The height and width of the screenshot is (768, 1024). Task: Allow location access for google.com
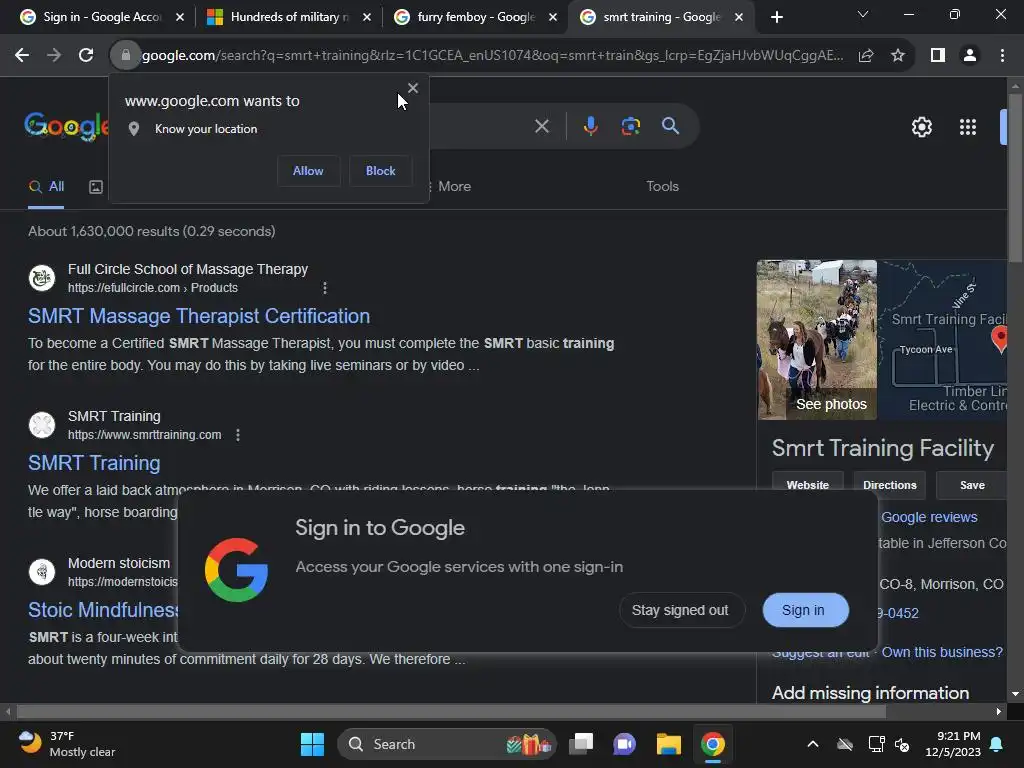coord(308,170)
